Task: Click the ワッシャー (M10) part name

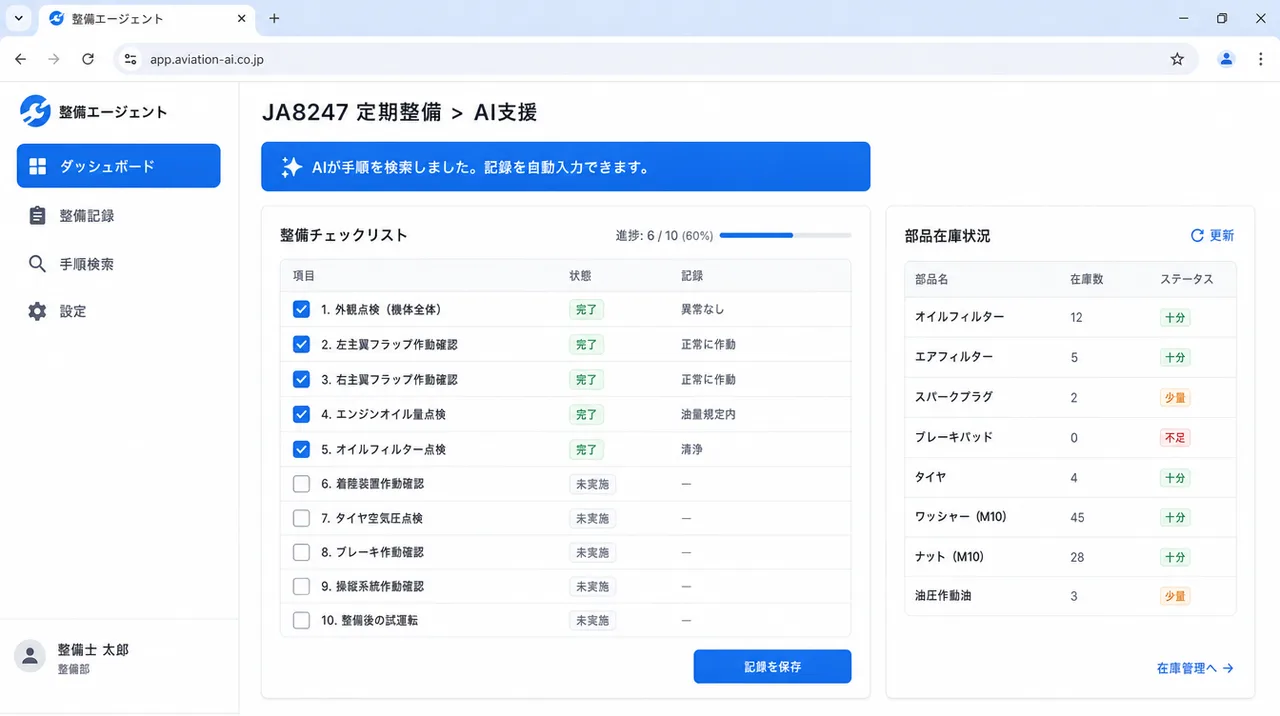Action: (960, 517)
